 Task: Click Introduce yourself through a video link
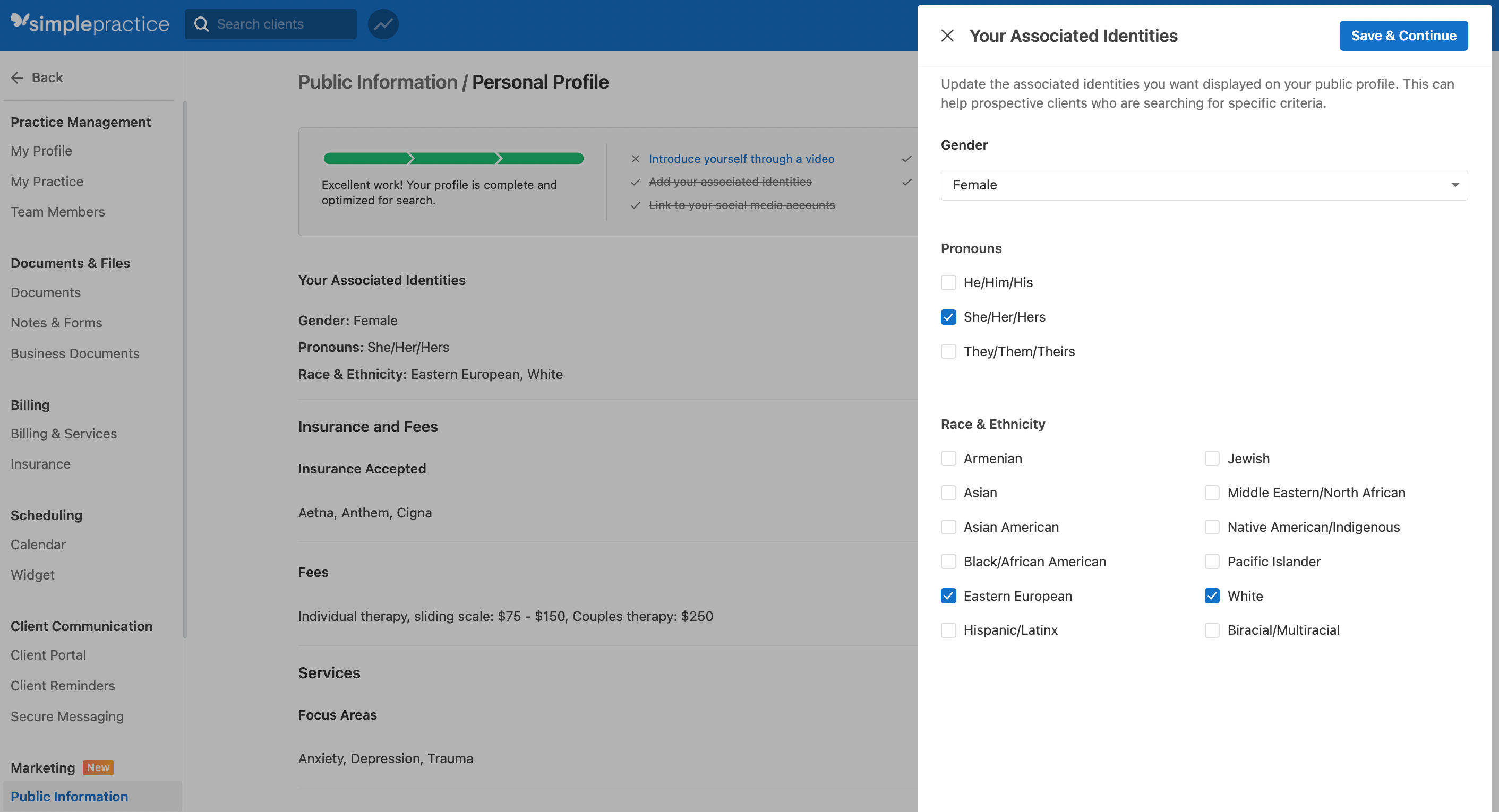[x=741, y=159]
